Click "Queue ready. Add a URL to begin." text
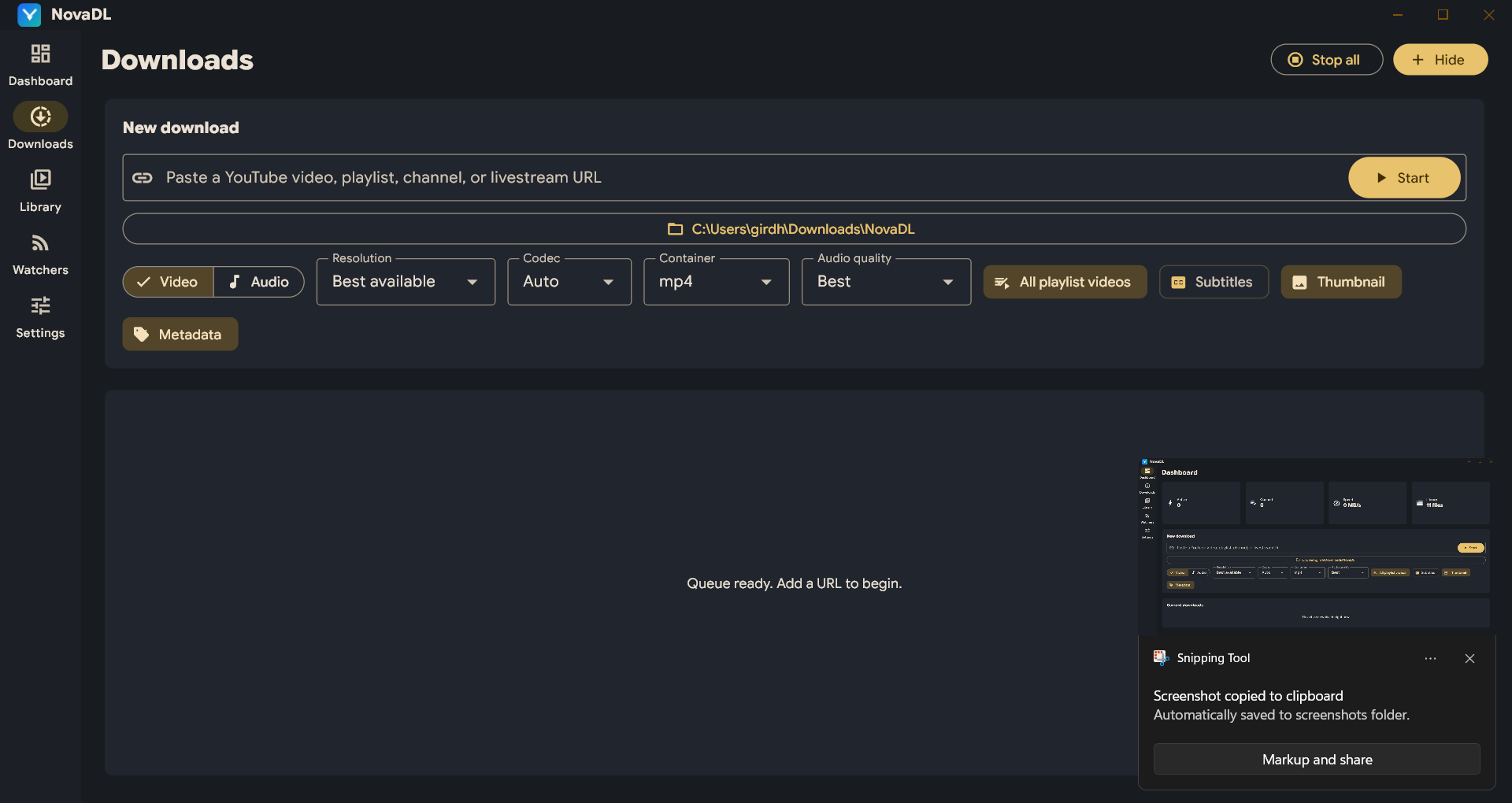The width and height of the screenshot is (1512, 803). [x=794, y=583]
